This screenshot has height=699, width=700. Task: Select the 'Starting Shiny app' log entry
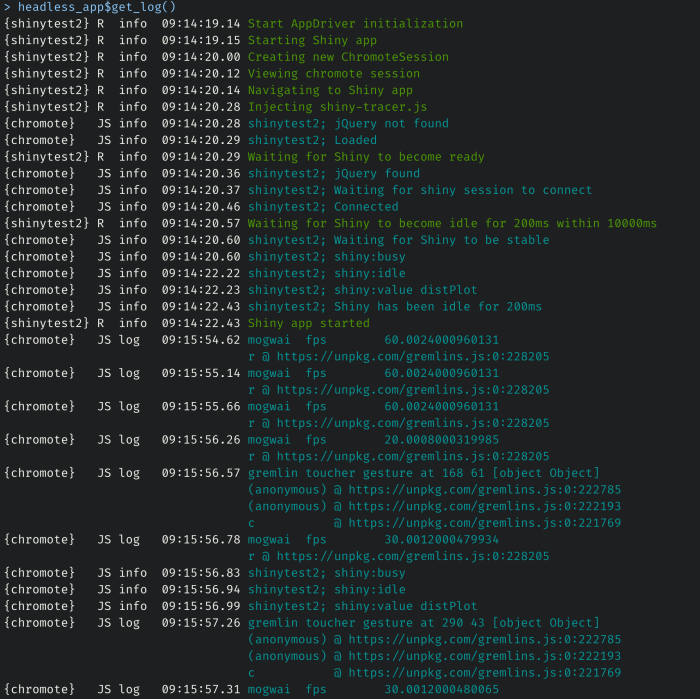click(312, 41)
